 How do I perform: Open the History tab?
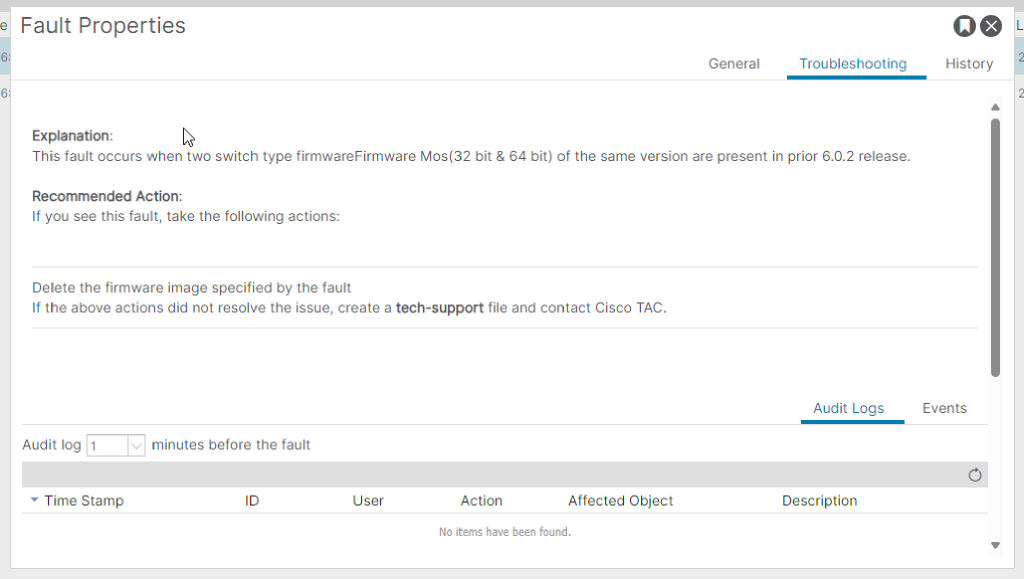coord(969,64)
